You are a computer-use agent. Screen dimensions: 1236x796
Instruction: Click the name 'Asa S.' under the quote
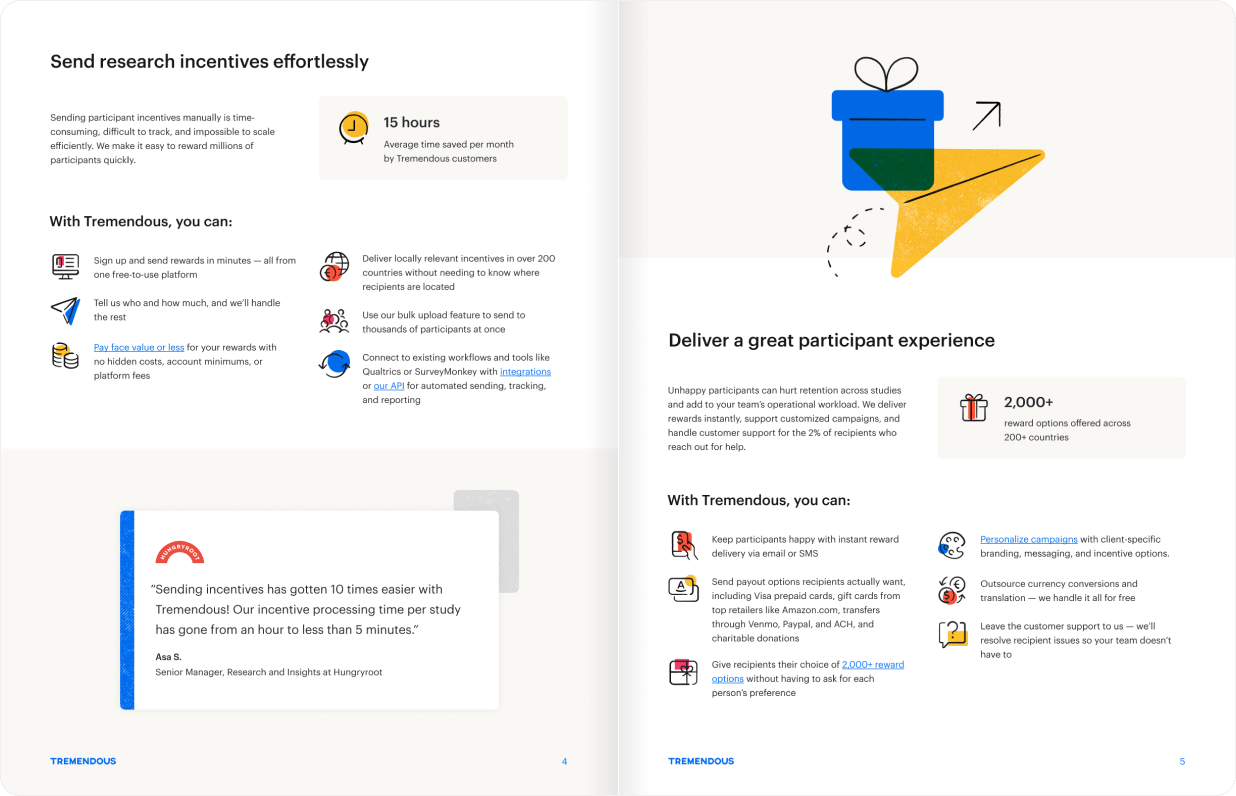(169, 656)
